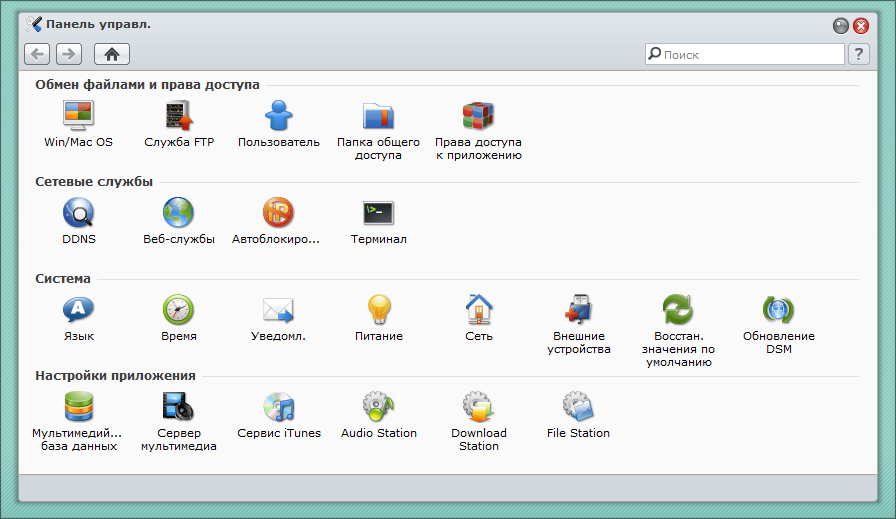Open the Download Station icon

click(x=478, y=406)
